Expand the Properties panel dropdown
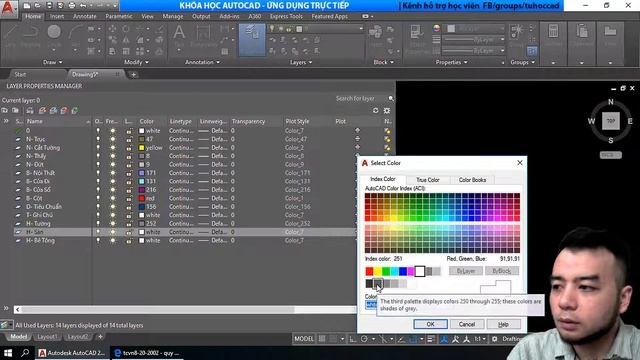Viewport: 640px width, 360px height. [x=451, y=62]
